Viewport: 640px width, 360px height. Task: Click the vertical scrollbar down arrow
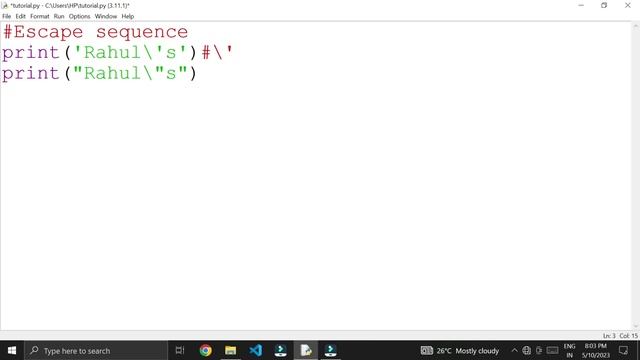tap(636, 326)
